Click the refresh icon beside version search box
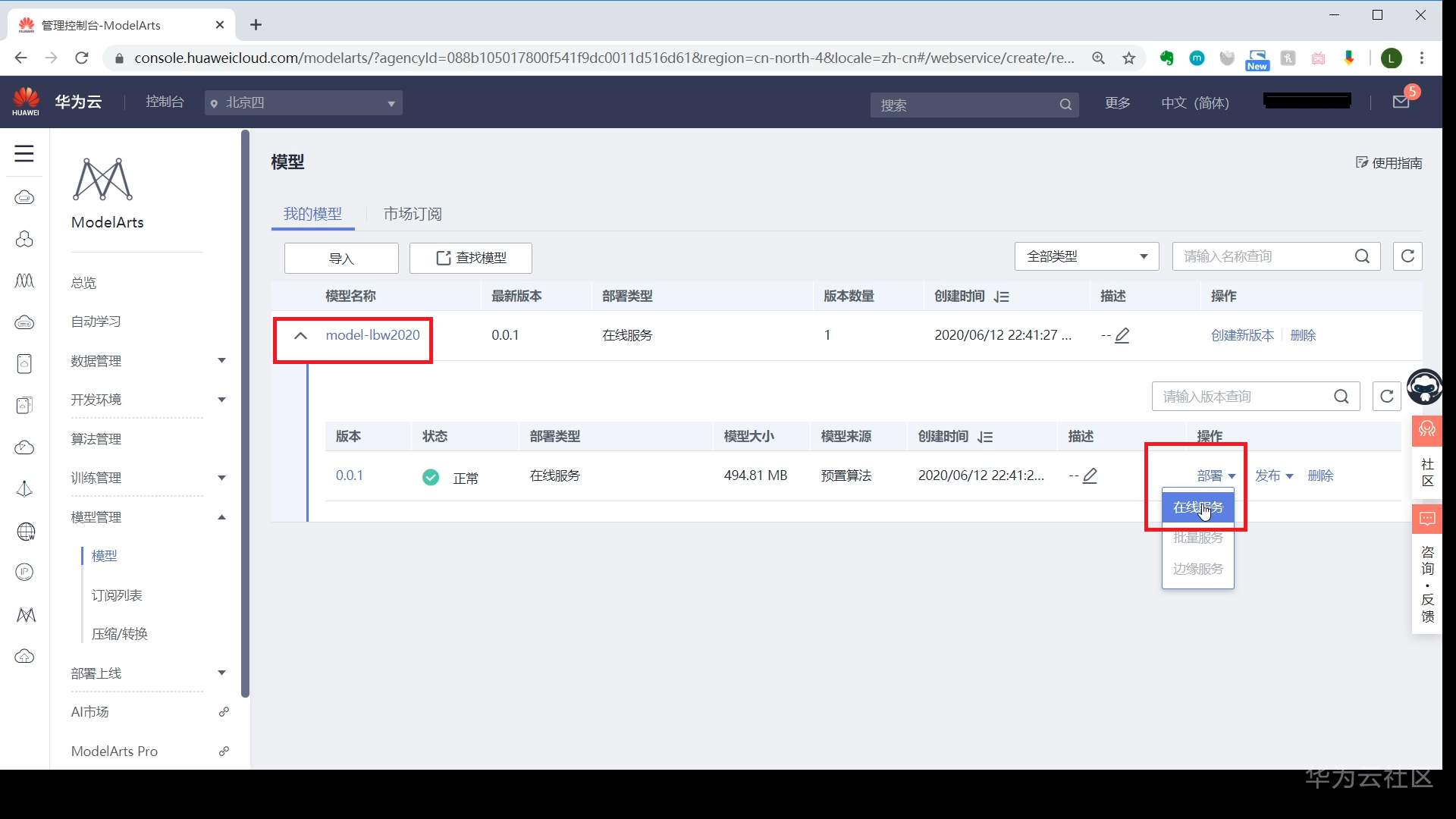 pyautogui.click(x=1387, y=396)
